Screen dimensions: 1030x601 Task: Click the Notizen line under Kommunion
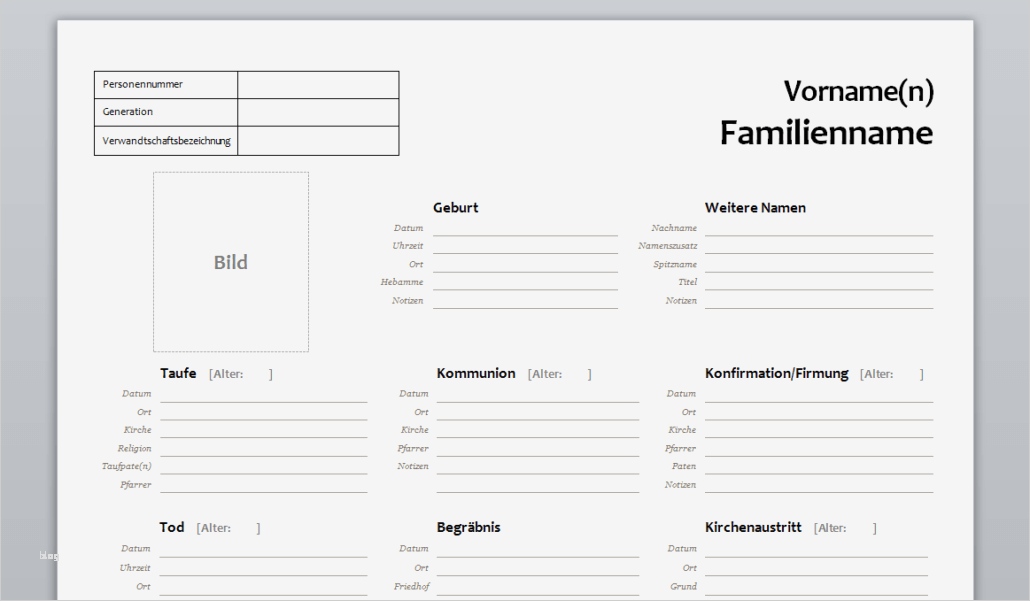pos(537,467)
